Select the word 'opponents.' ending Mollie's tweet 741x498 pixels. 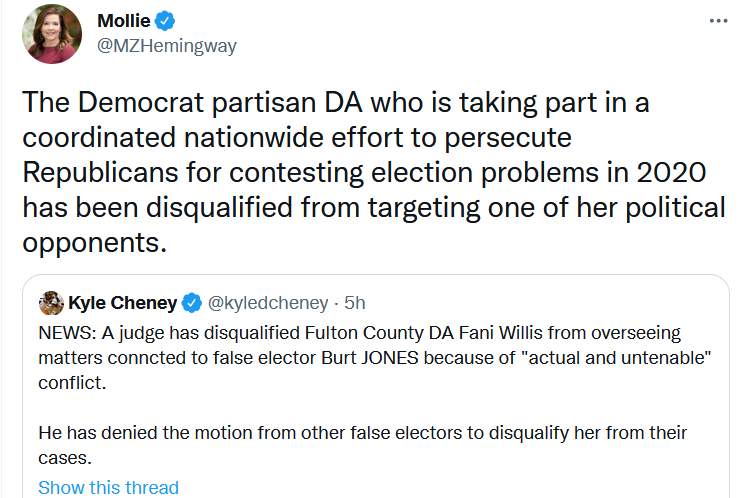point(95,244)
